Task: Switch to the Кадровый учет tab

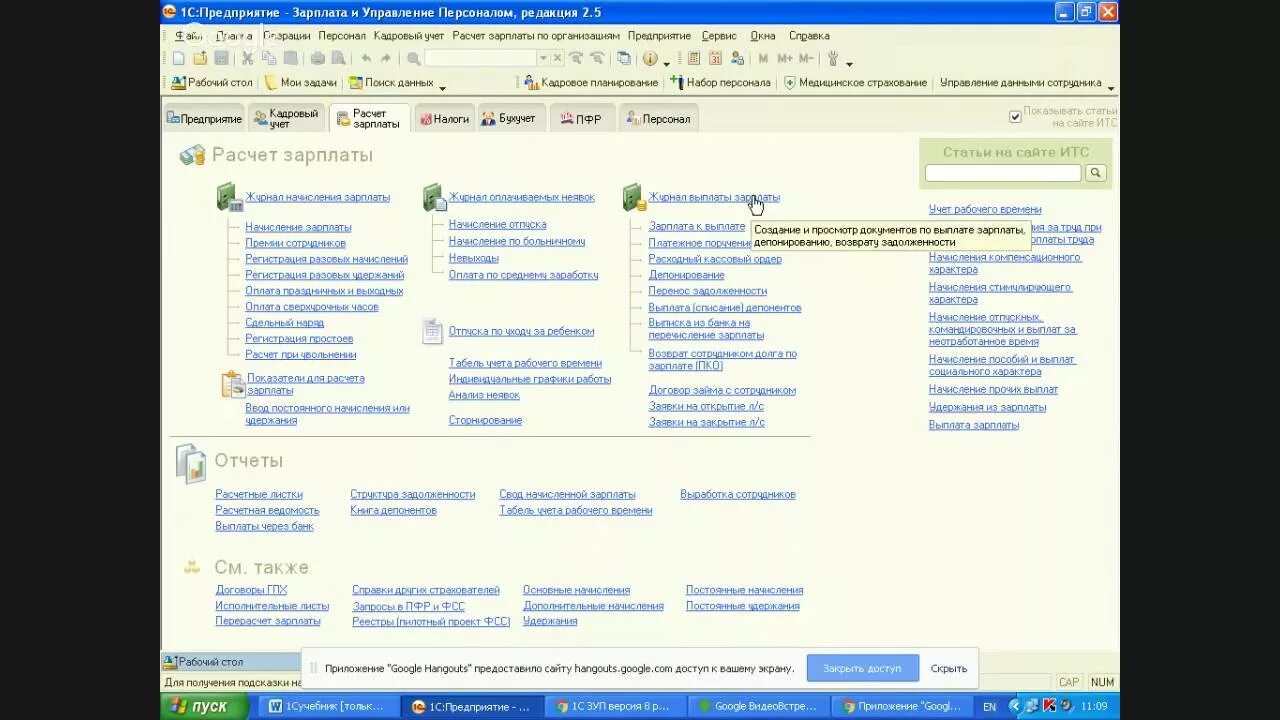Action: (x=287, y=118)
